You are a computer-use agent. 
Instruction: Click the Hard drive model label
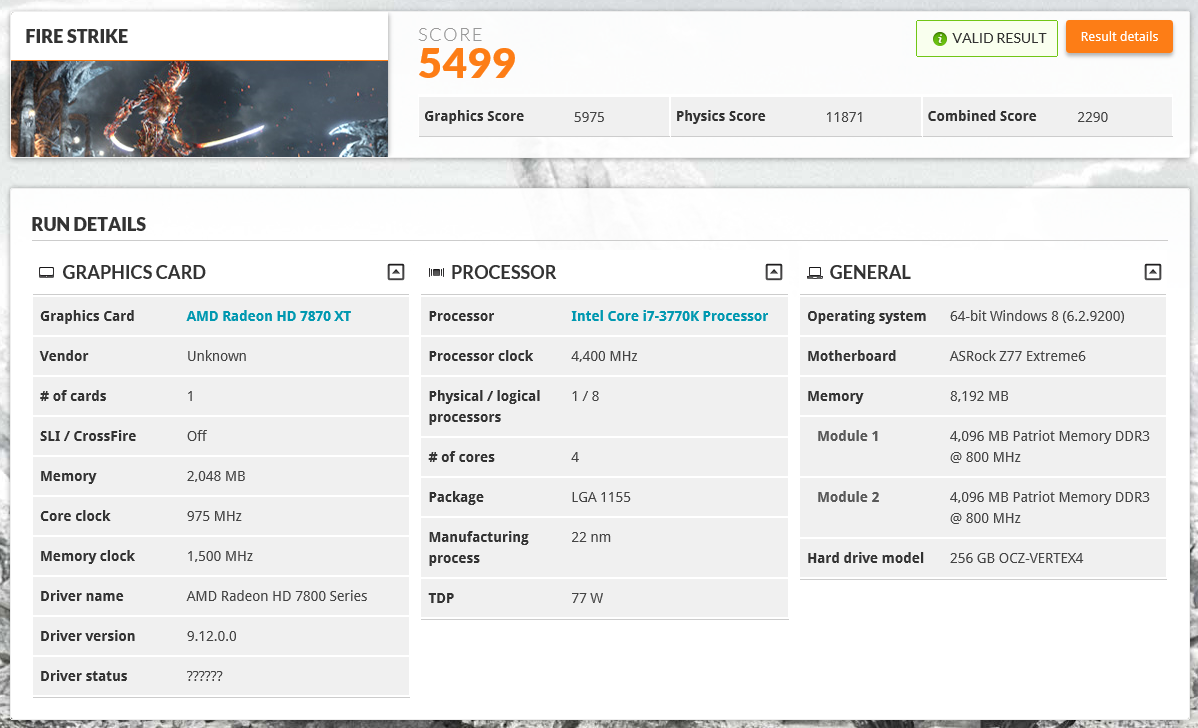(865, 558)
